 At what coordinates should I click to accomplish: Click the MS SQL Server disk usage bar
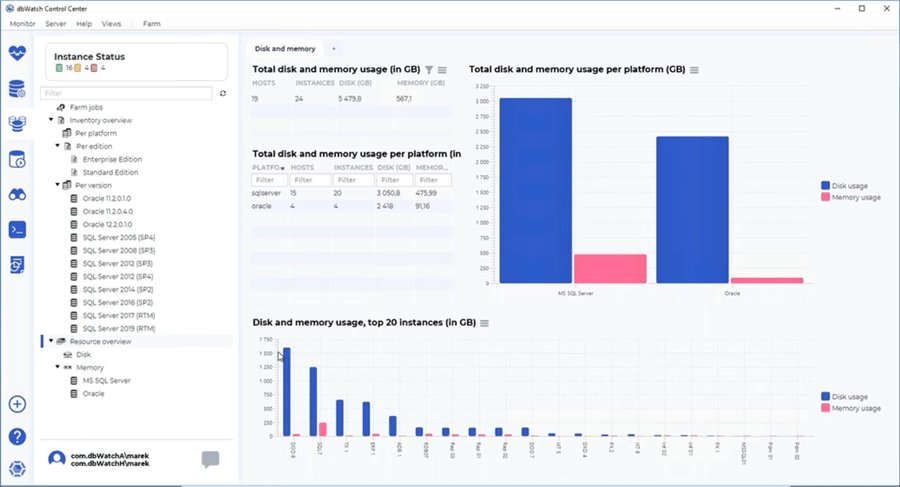[536, 191]
